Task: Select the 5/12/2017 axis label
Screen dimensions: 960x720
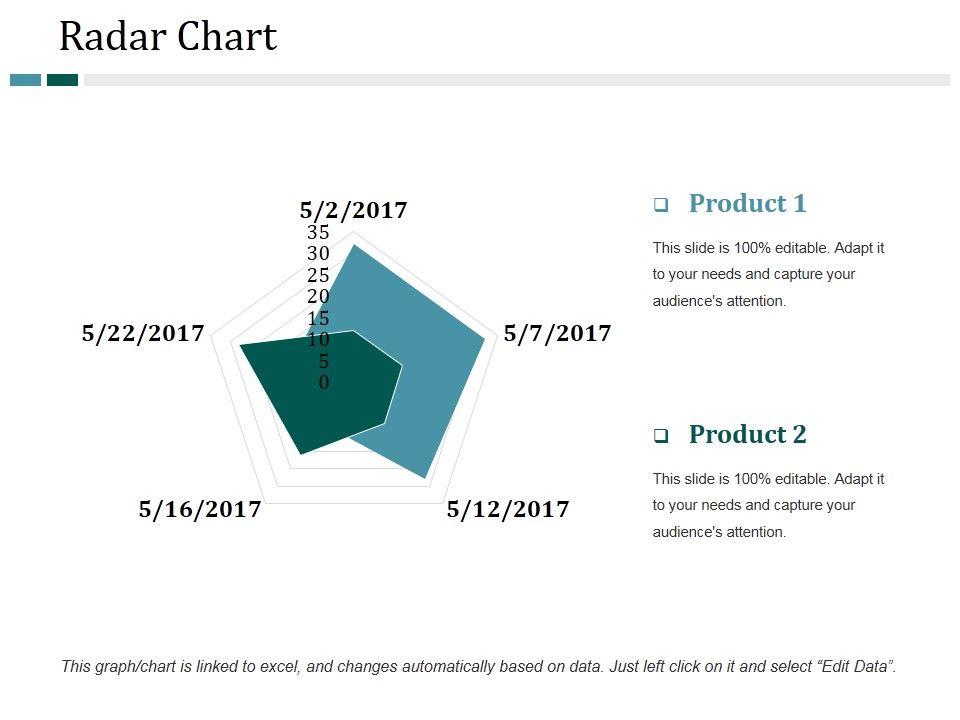Action: pos(508,510)
